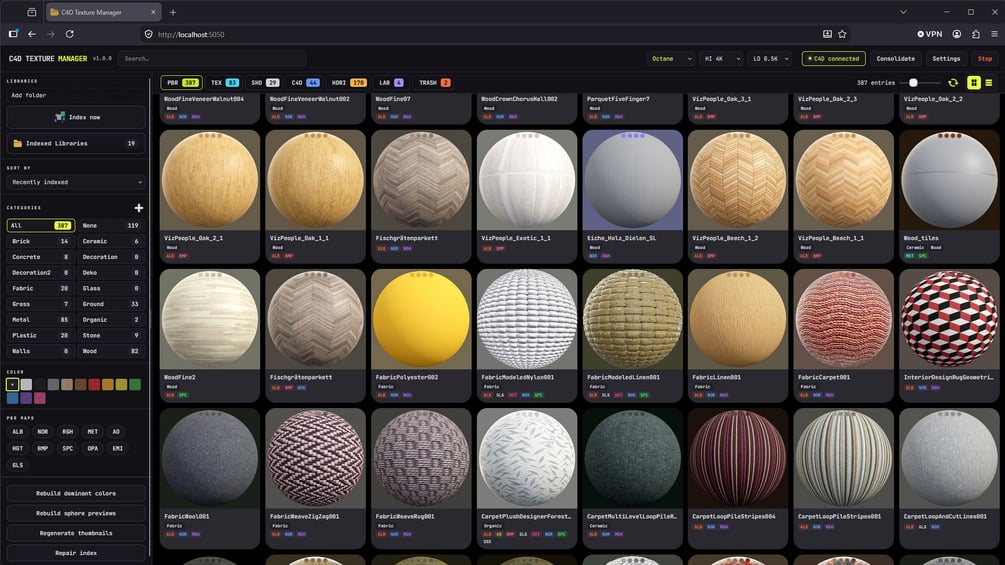1005x565 pixels.
Task: Select the InteriorDesignRugGeometric thumbnail
Action: point(949,319)
